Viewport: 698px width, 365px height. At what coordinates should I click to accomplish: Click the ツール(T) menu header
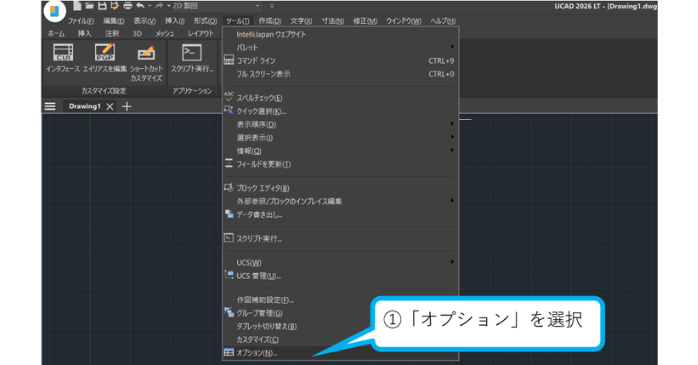click(x=237, y=21)
